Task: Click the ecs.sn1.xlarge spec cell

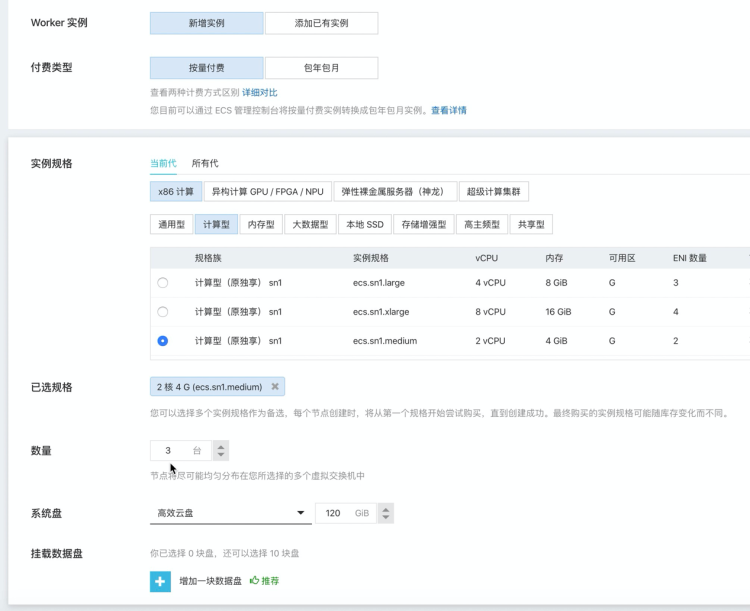Action: point(381,312)
